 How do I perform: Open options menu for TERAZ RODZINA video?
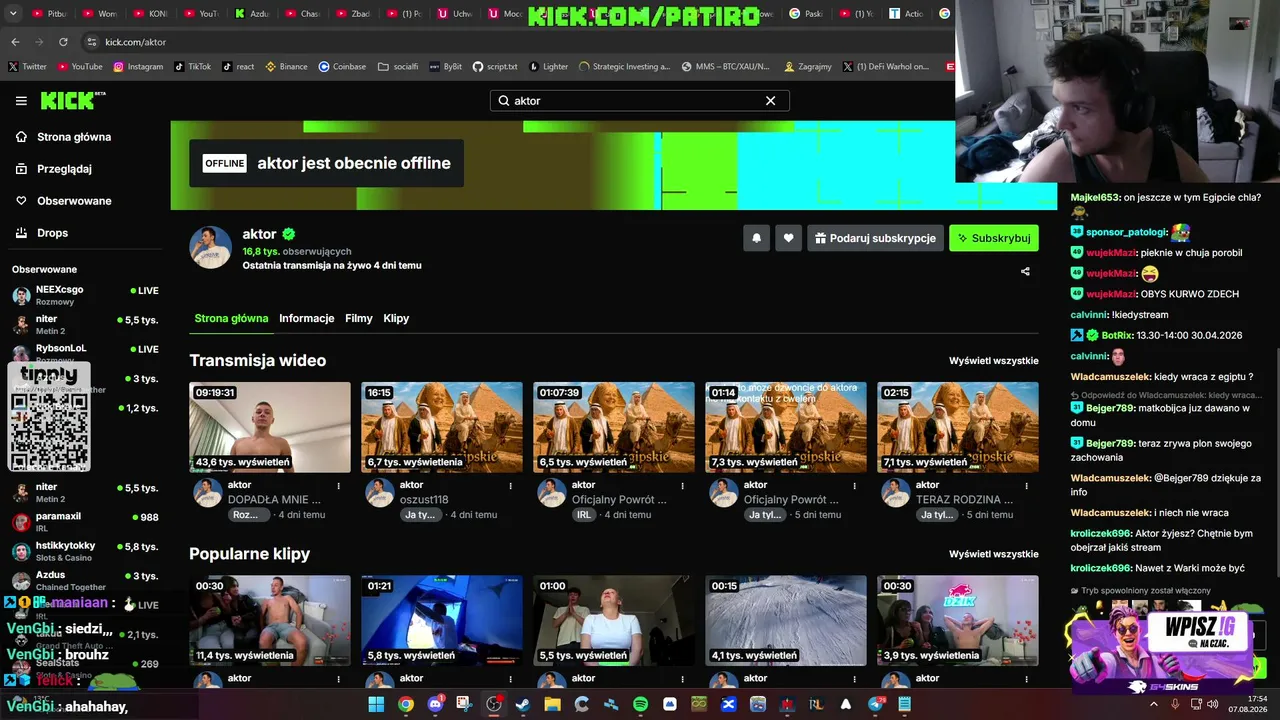[x=1027, y=486]
